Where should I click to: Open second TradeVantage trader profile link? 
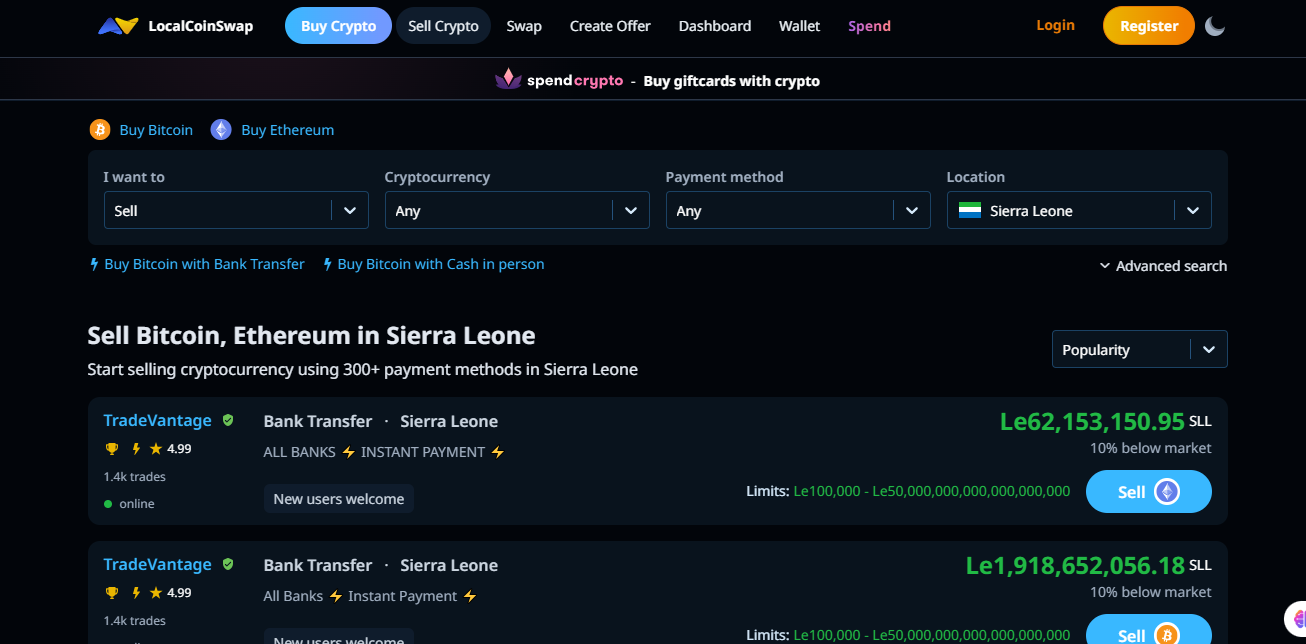tap(157, 564)
